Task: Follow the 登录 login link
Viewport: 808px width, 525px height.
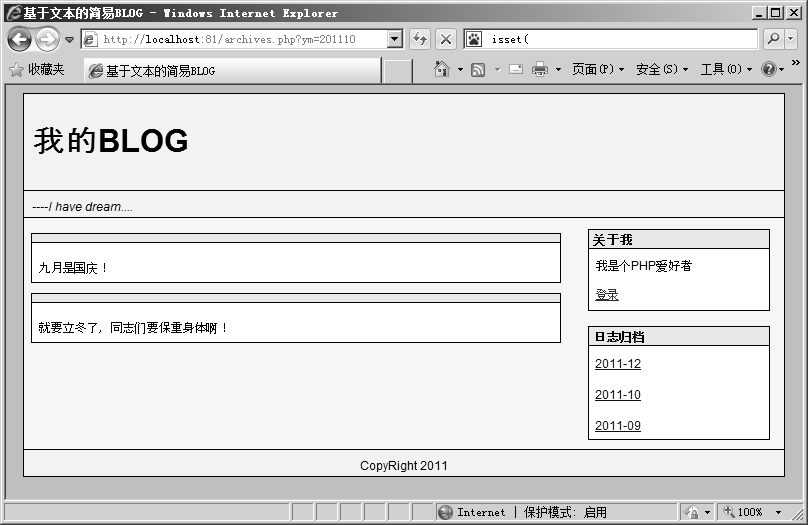Action: click(607, 295)
